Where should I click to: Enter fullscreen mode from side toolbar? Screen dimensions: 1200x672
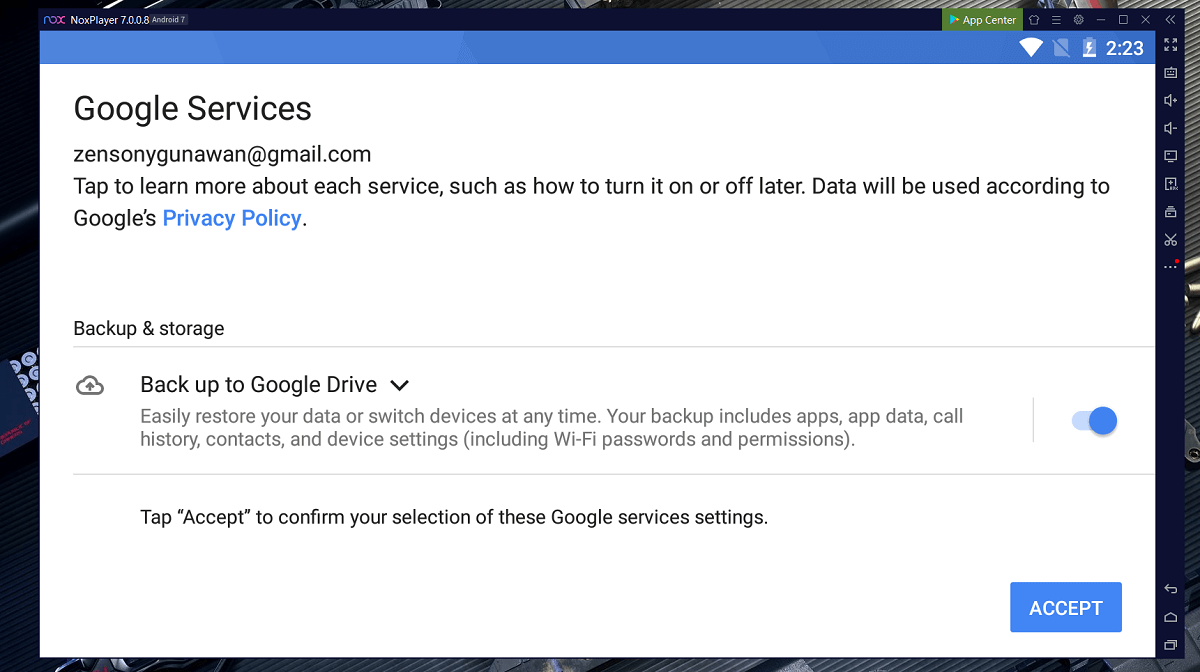(1170, 45)
